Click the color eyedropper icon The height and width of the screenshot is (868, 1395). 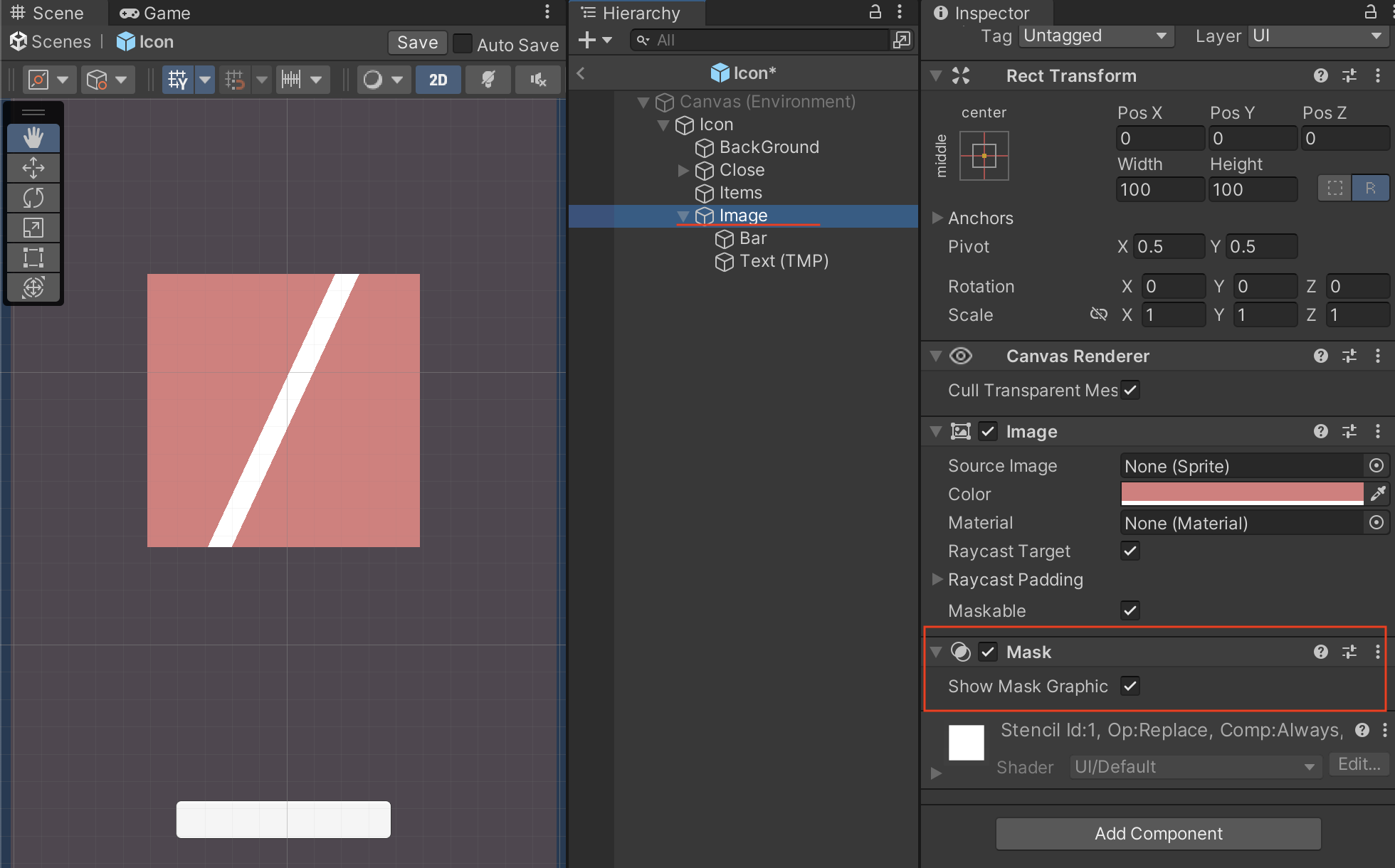1378,494
